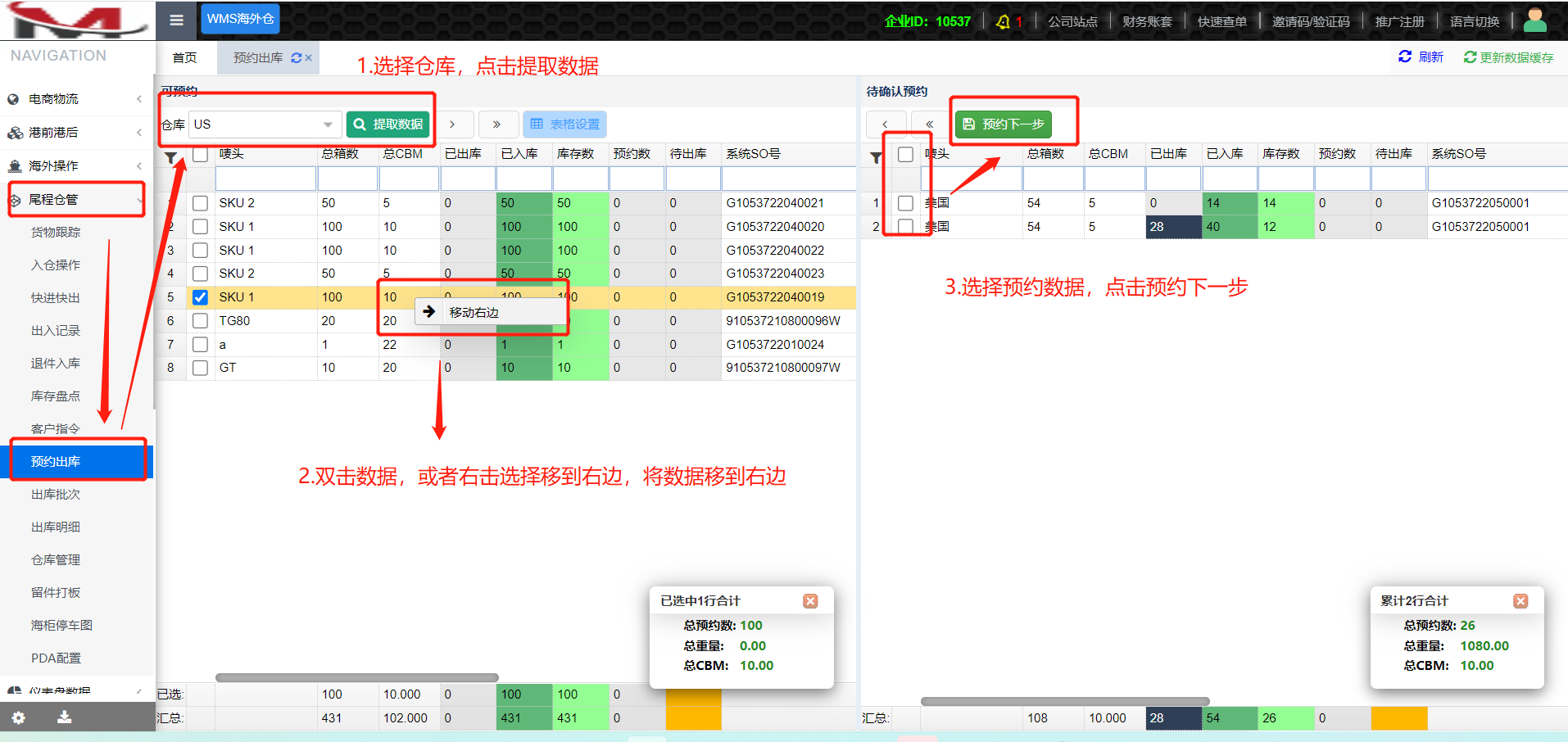The height and width of the screenshot is (742, 1568).
Task: Click the 待确认预约 table horizontal scrollbar
Action: 1065,702
